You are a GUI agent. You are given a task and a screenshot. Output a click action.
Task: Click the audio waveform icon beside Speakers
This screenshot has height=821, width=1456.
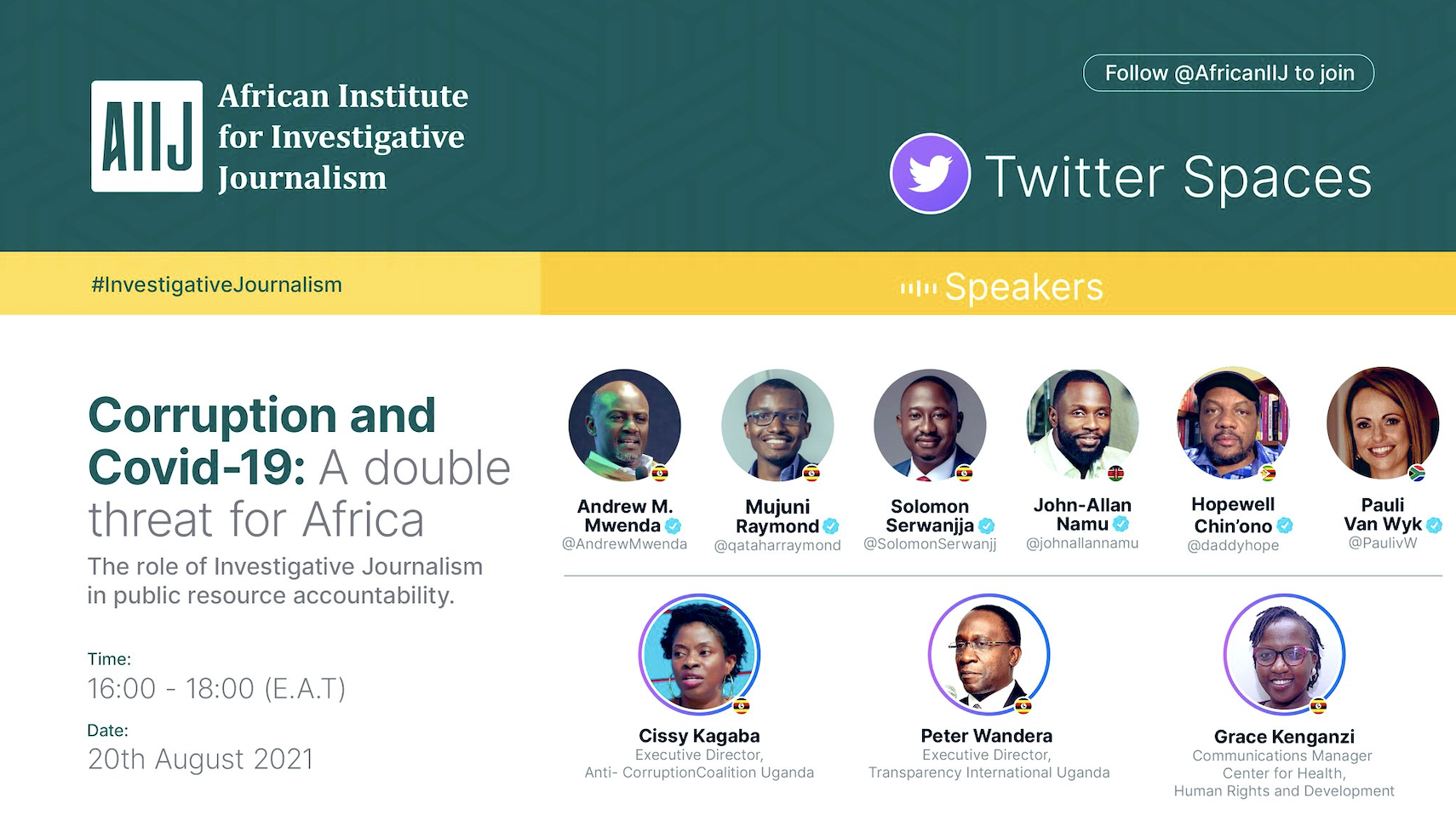coord(919,289)
